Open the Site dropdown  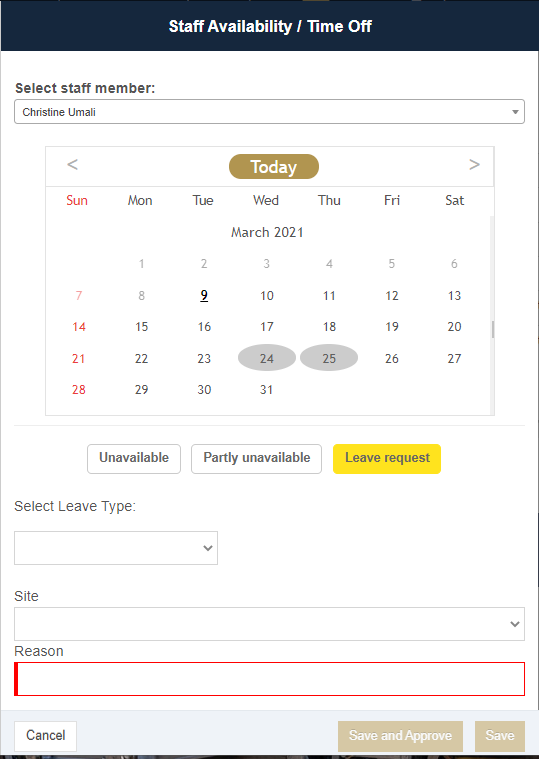coord(270,624)
